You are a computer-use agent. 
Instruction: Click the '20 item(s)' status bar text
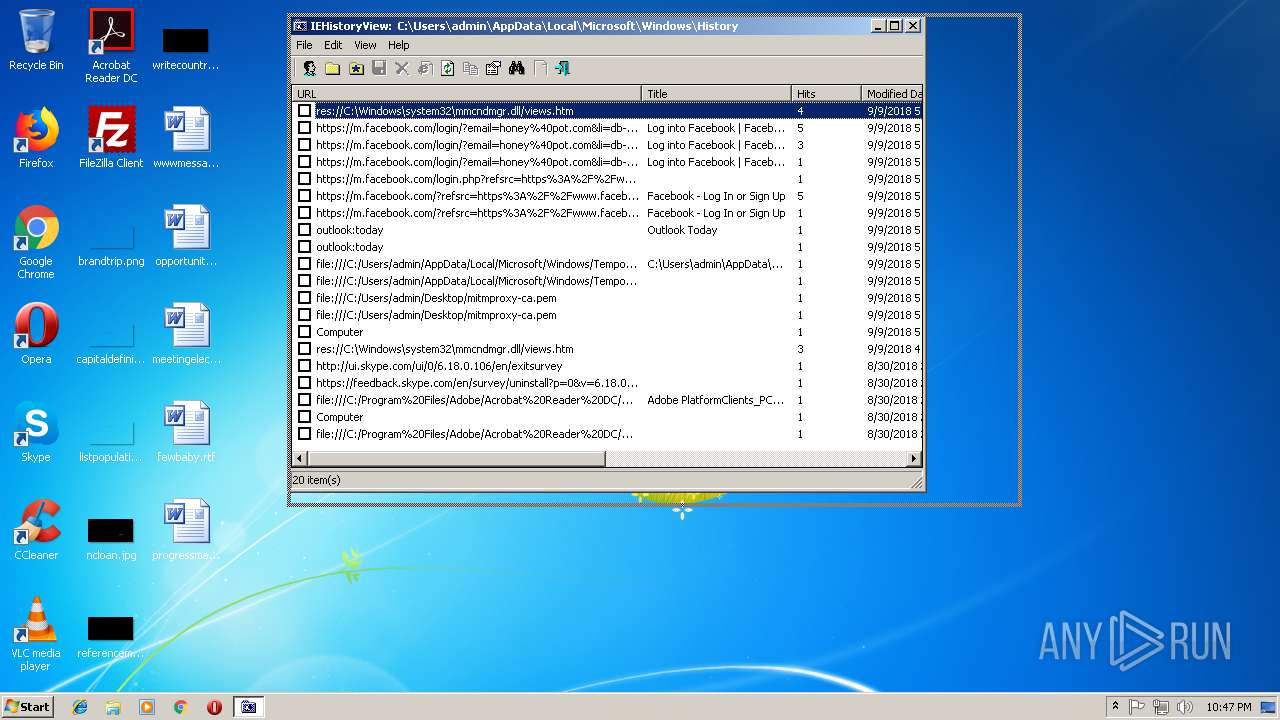316,480
